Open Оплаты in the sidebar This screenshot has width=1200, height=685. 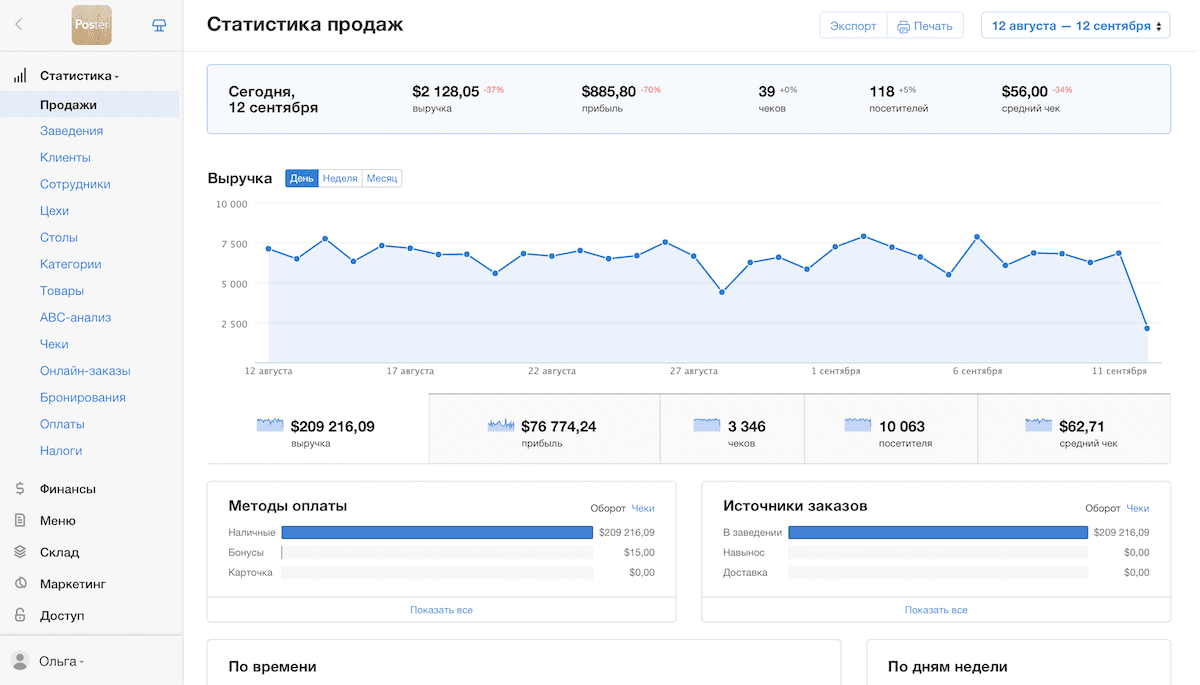point(62,424)
